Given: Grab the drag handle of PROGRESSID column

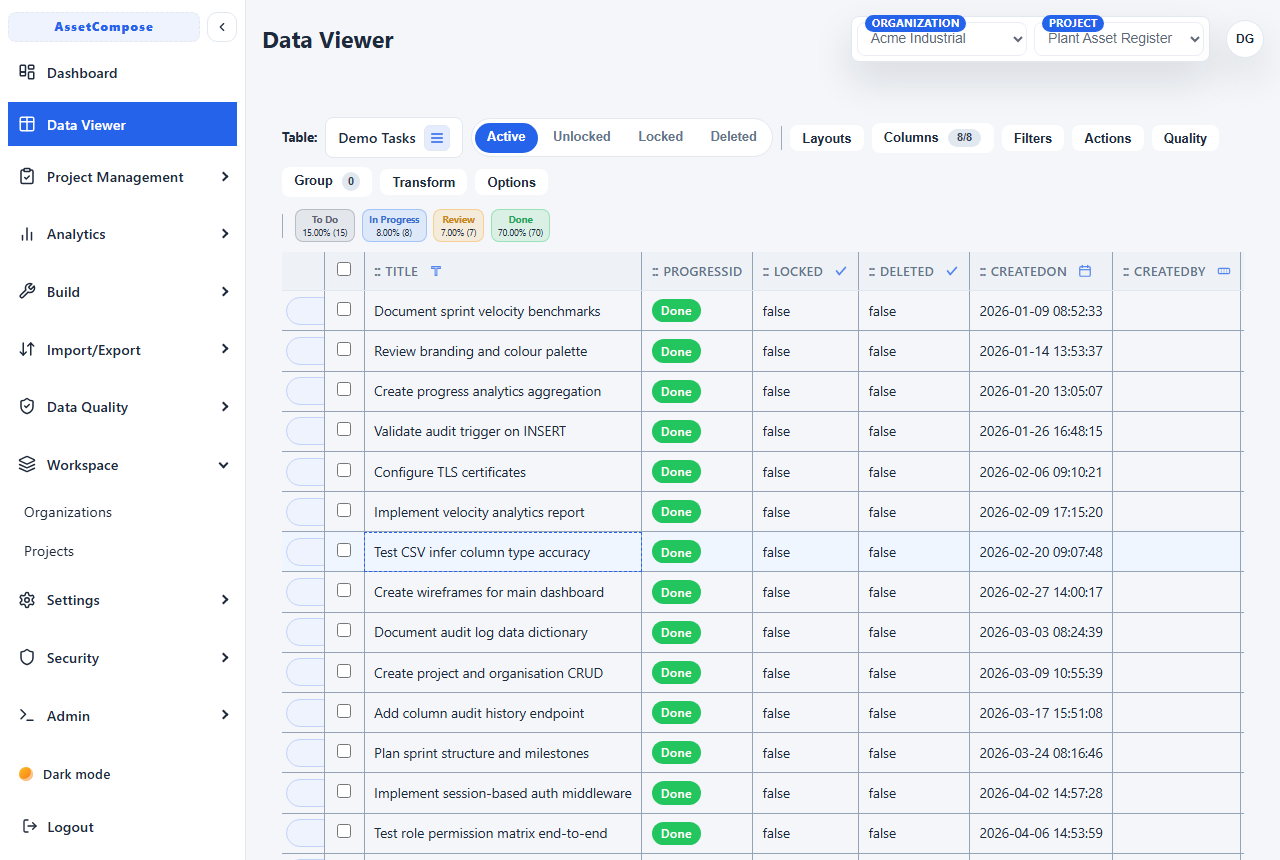Looking at the screenshot, I should (655, 272).
